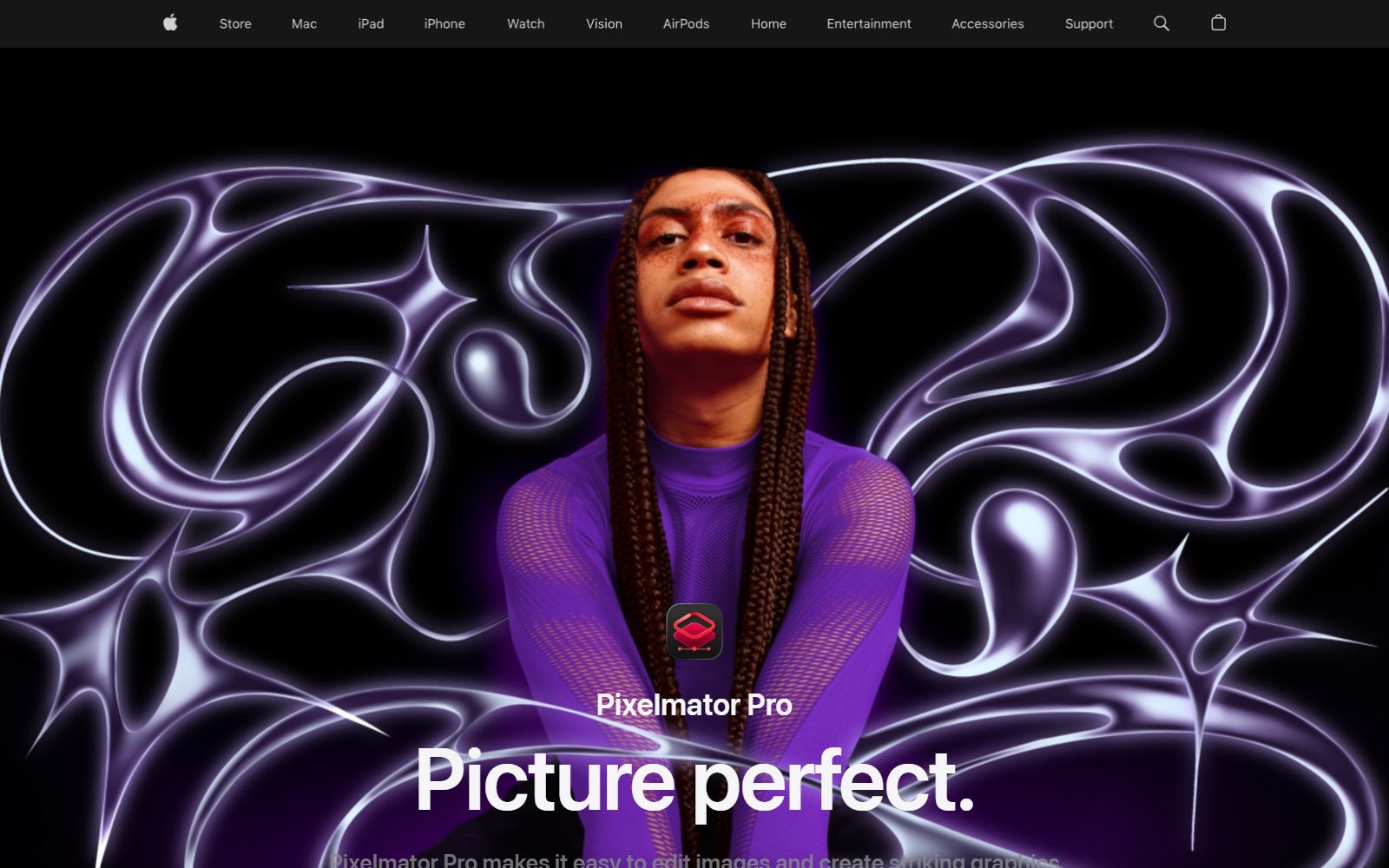This screenshot has width=1389, height=868.
Task: Open the iPad menu
Action: tap(371, 23)
